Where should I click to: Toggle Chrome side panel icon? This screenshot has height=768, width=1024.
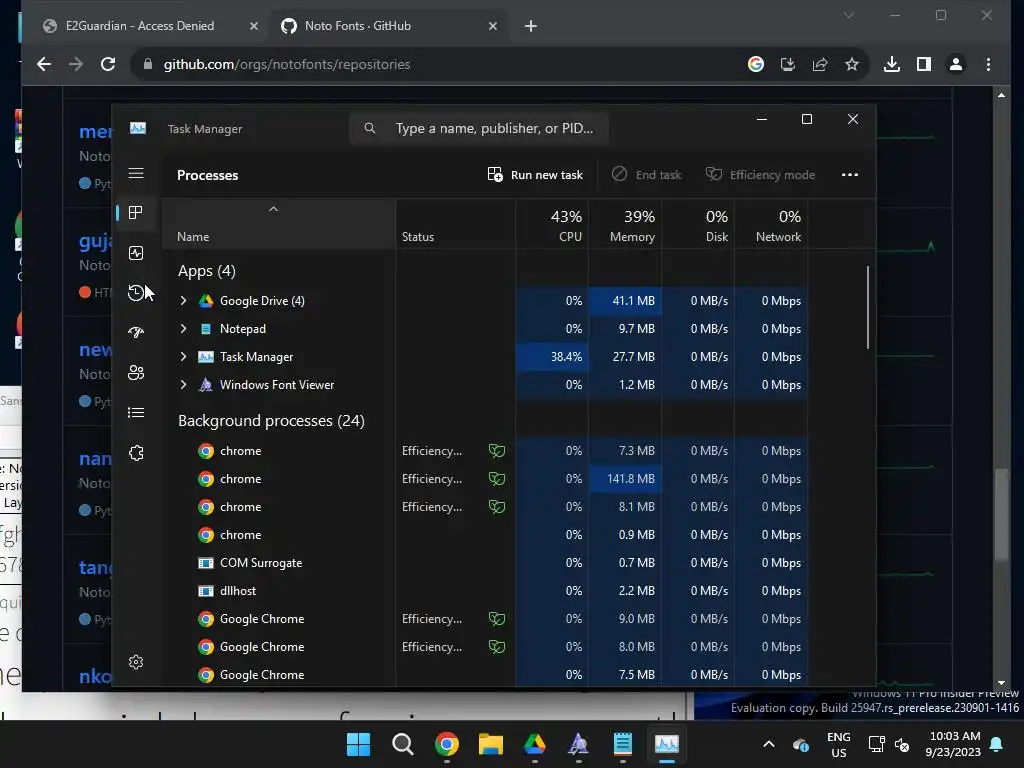coord(923,64)
